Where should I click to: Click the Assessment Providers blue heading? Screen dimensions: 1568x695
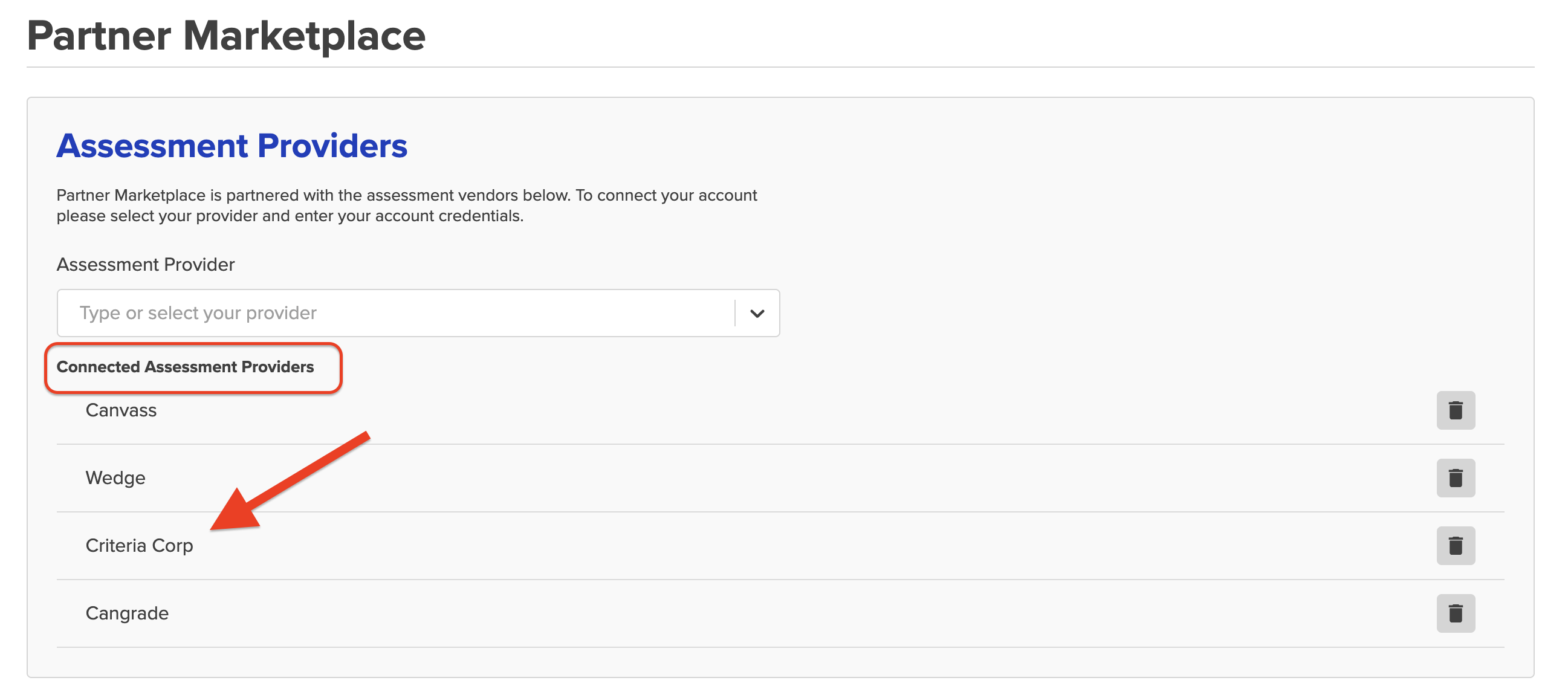pos(232,146)
